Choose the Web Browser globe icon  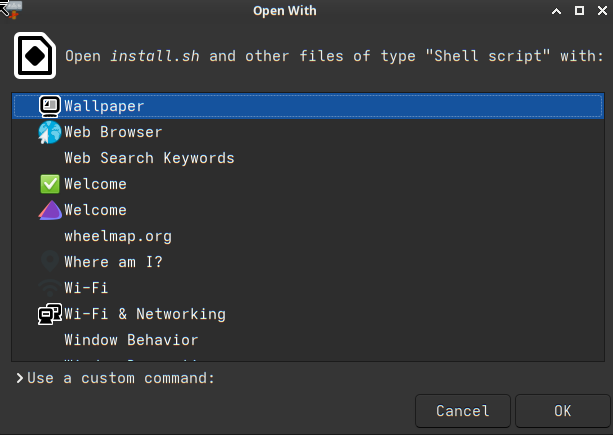(50, 132)
